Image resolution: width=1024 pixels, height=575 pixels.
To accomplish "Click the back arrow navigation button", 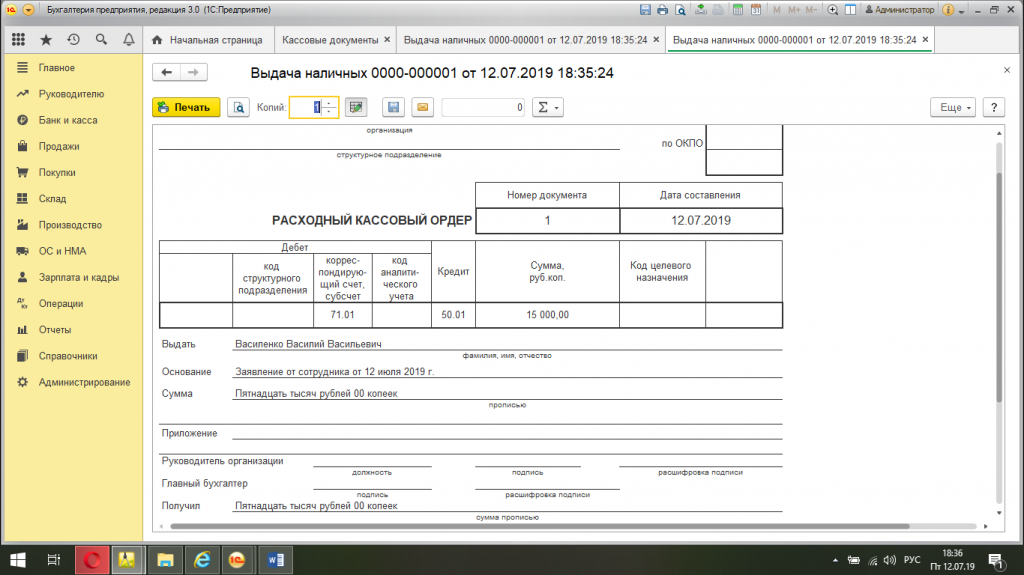I will [x=167, y=72].
